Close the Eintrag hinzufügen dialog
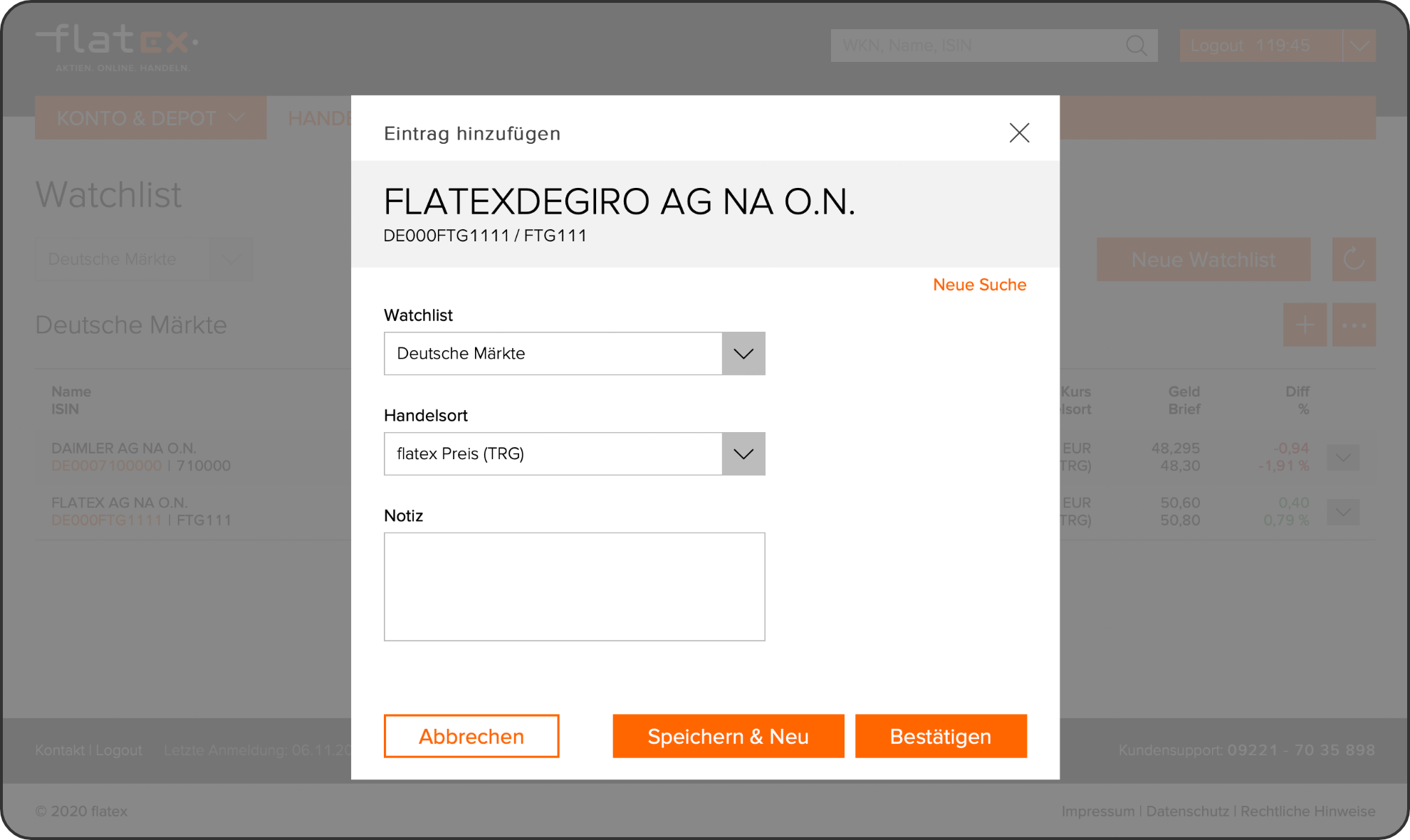This screenshot has height=840, width=1410. pos(1019,132)
